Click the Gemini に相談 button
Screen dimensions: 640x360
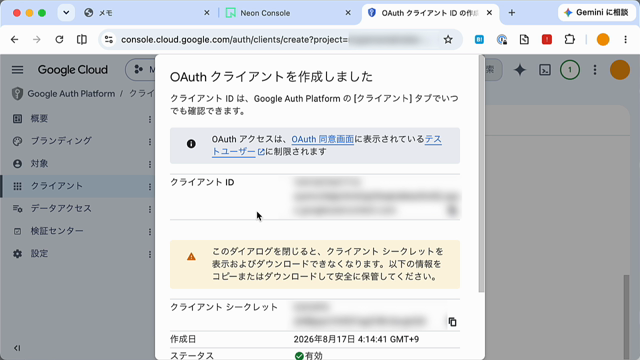(x=596, y=13)
